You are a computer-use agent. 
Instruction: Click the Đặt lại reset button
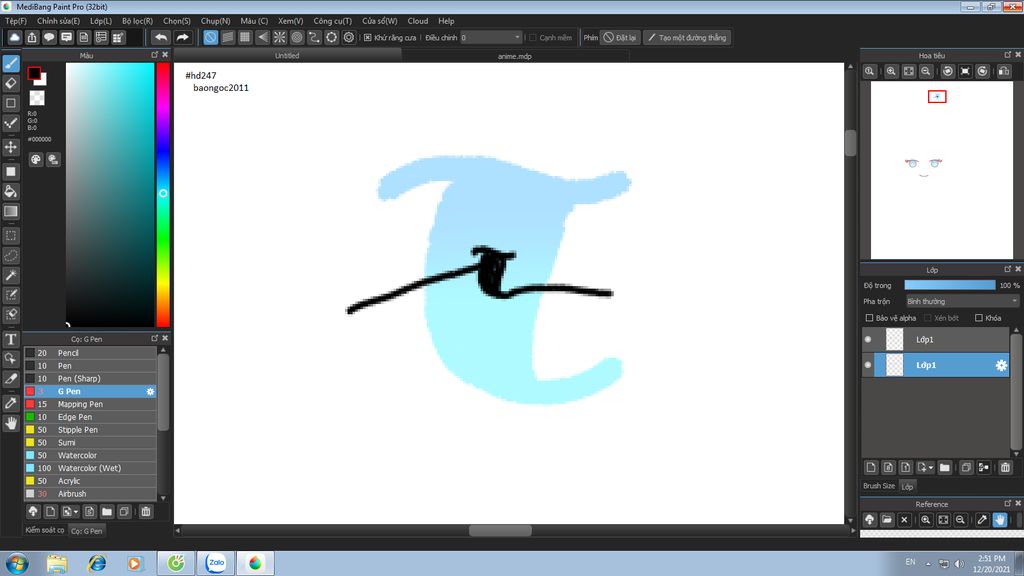click(619, 38)
